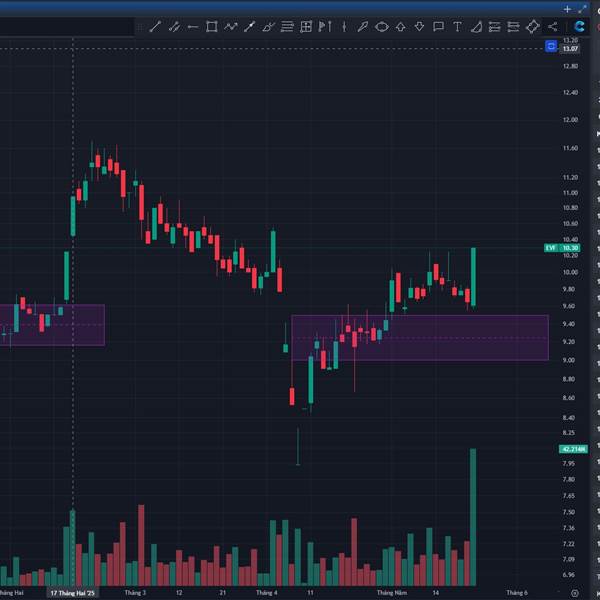Select the brush drawing tool
Image resolution: width=600 pixels, height=600 pixels.
(x=268, y=27)
